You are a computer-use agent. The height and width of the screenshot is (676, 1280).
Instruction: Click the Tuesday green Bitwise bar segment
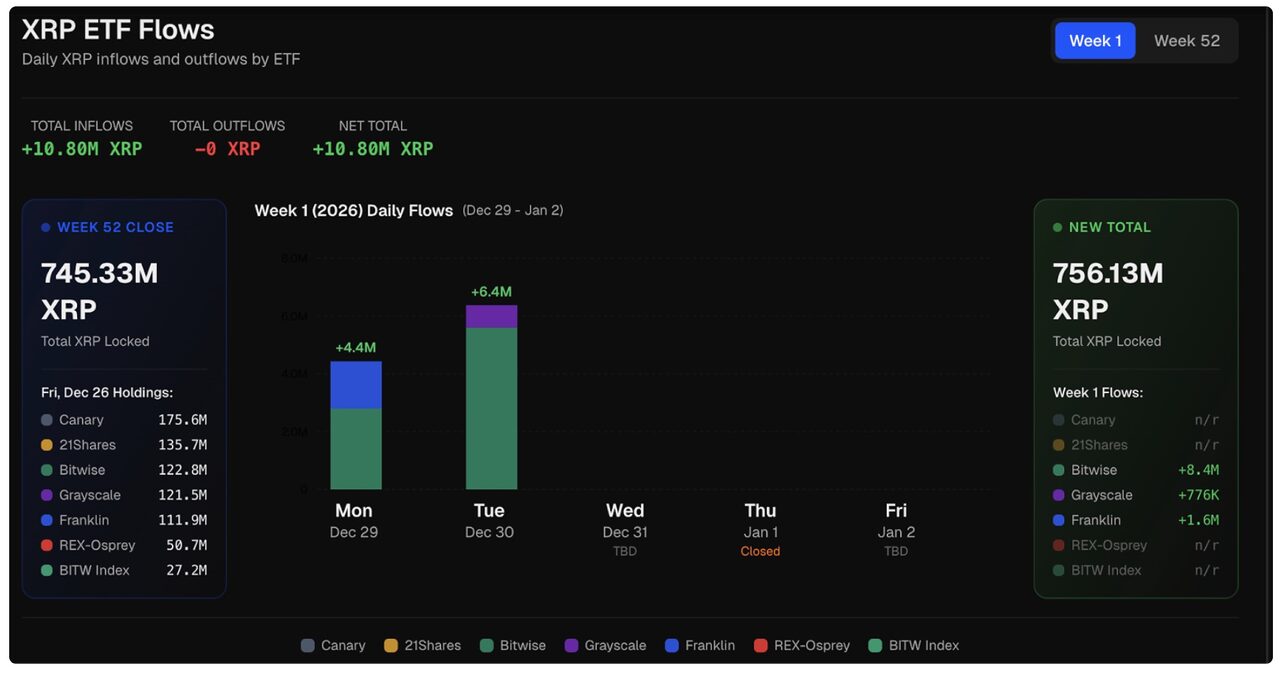pos(491,408)
